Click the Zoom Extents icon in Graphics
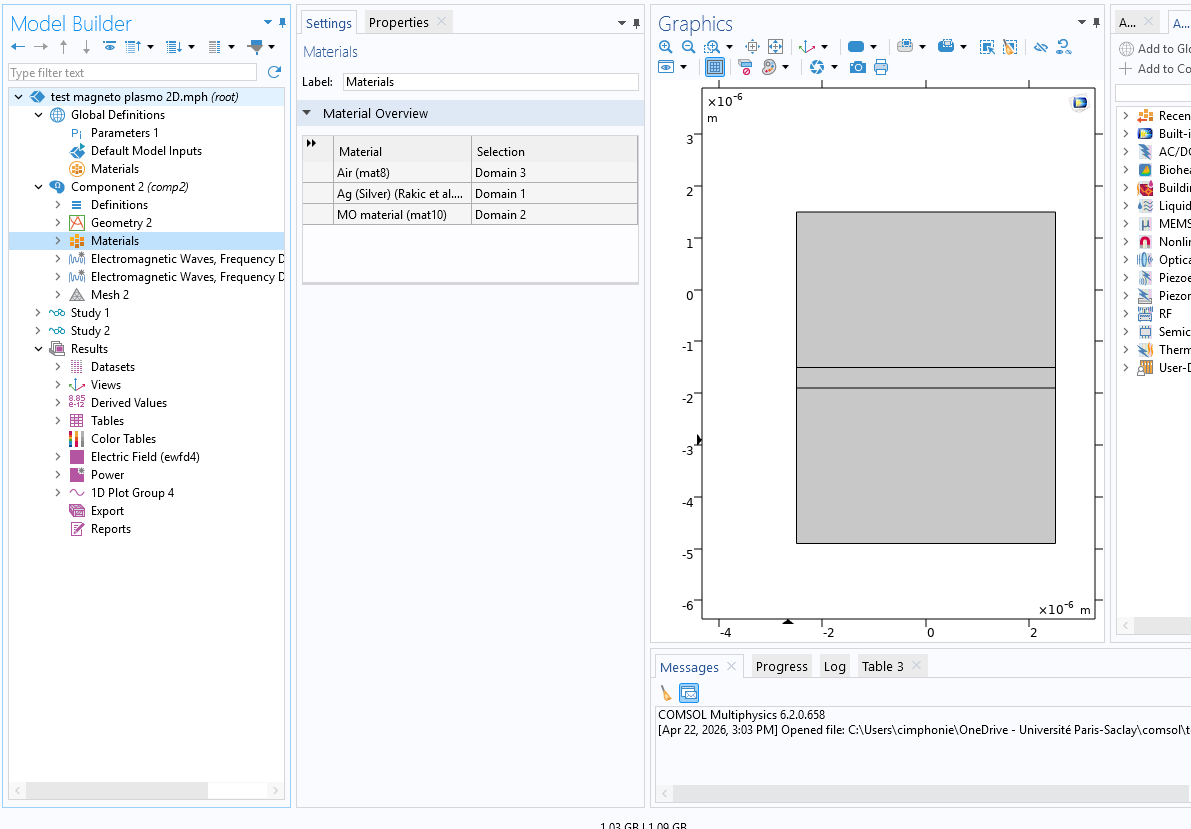1191x829 pixels. 775,47
